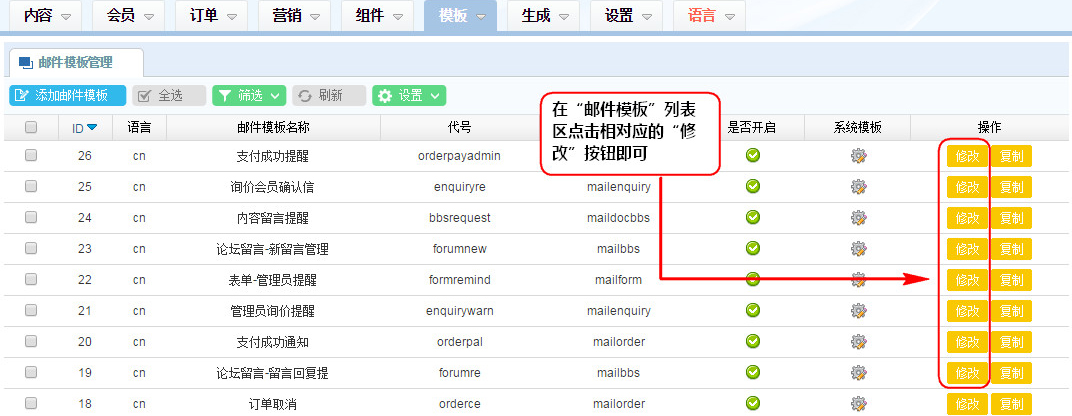Screen dimensions: 1072x416
Task: Click 修改 for the 表单-管理员提醒 row
Action: click(966, 280)
